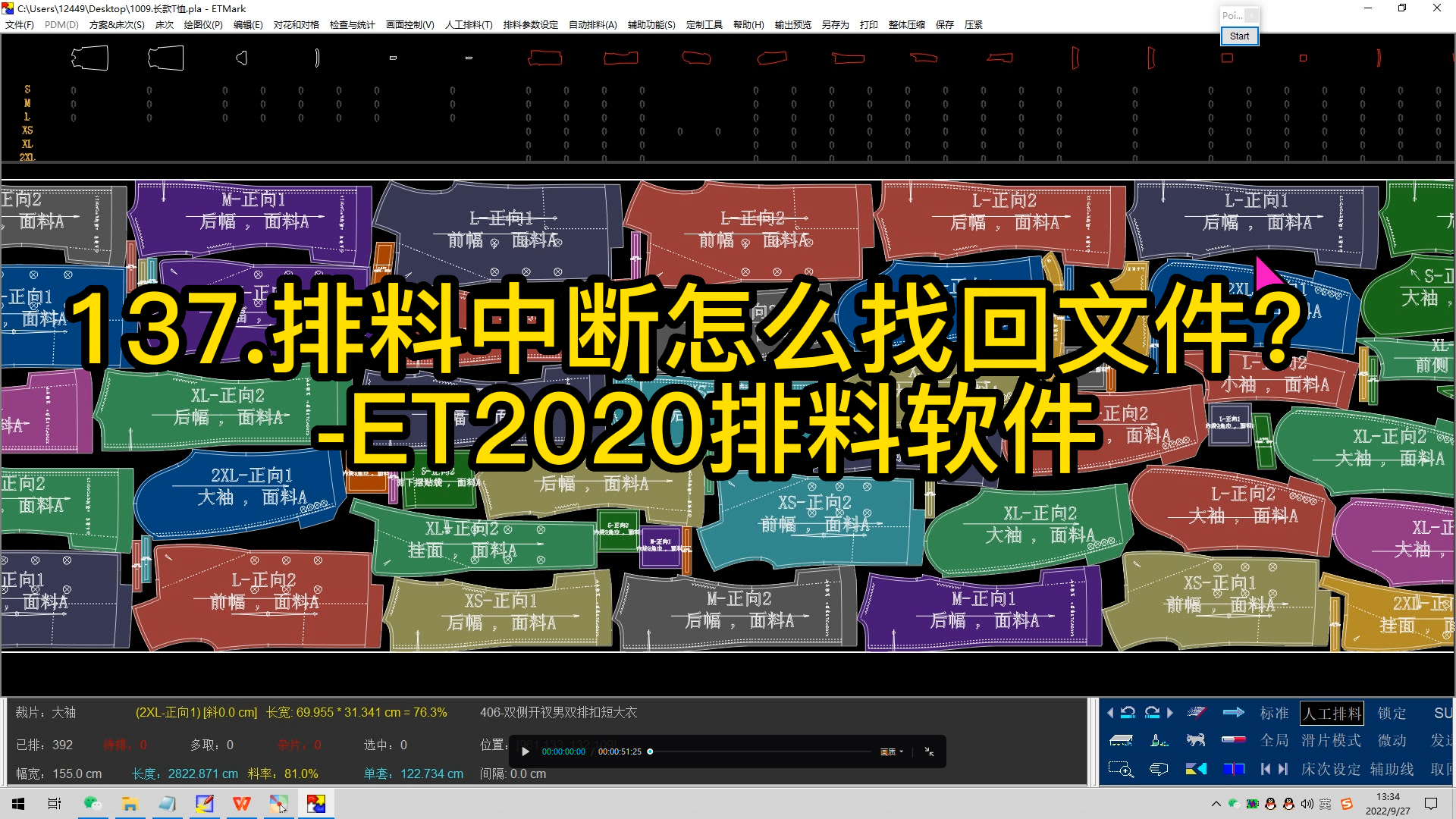Click the left triangle arrow beside the undo icon
Viewport: 1456px width, 819px height.
click(x=1110, y=712)
